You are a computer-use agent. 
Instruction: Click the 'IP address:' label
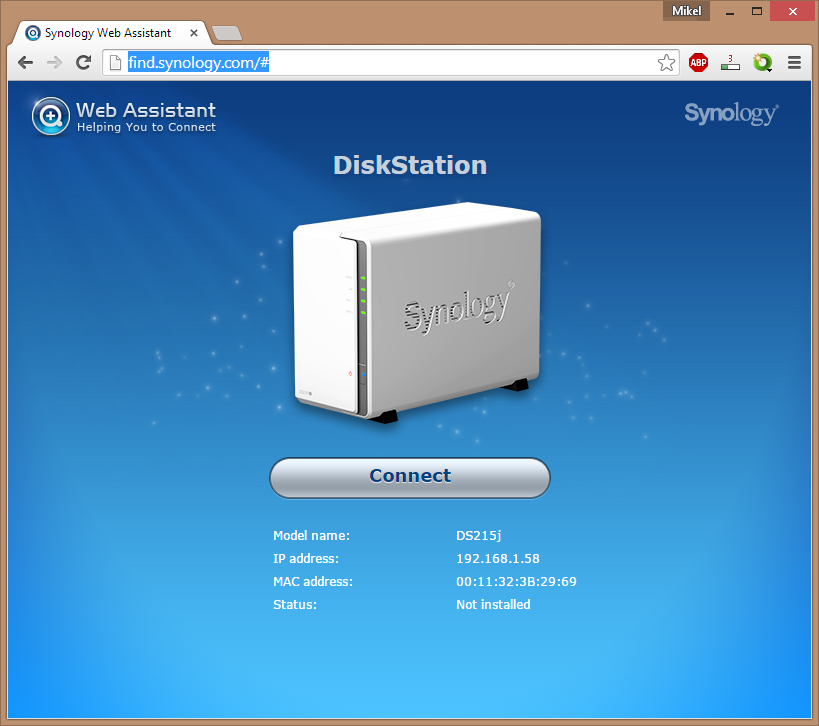306,558
